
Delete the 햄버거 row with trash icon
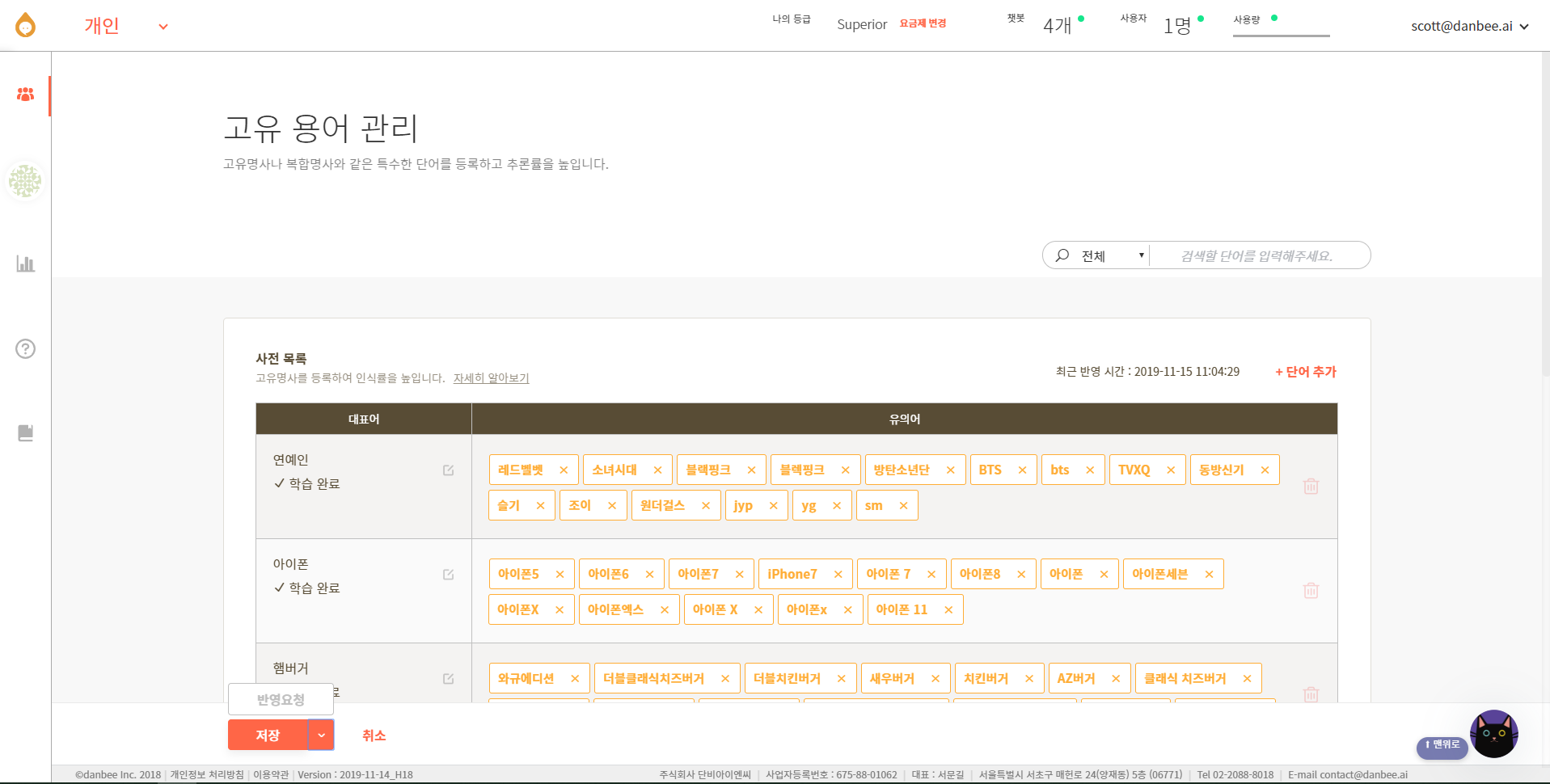(1311, 694)
